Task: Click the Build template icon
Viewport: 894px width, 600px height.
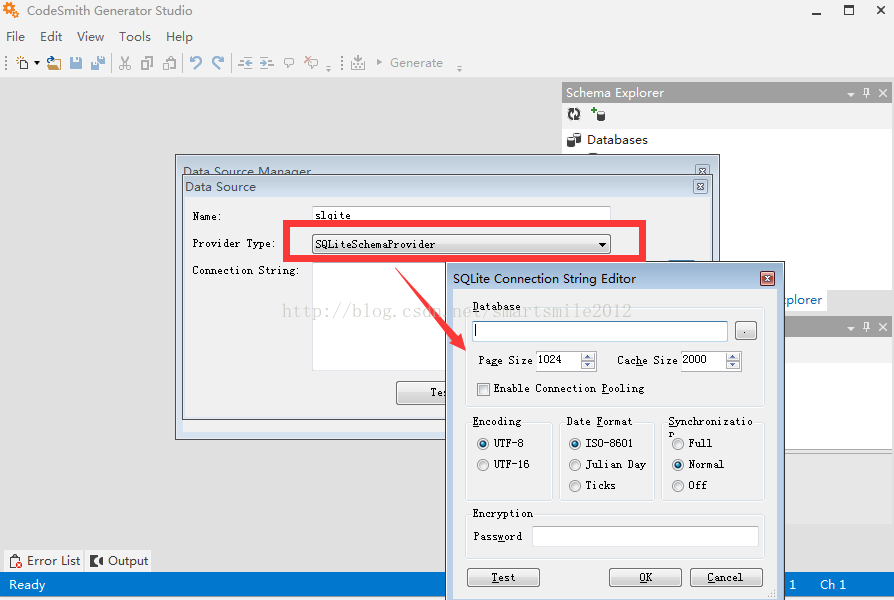Action: tap(358, 63)
